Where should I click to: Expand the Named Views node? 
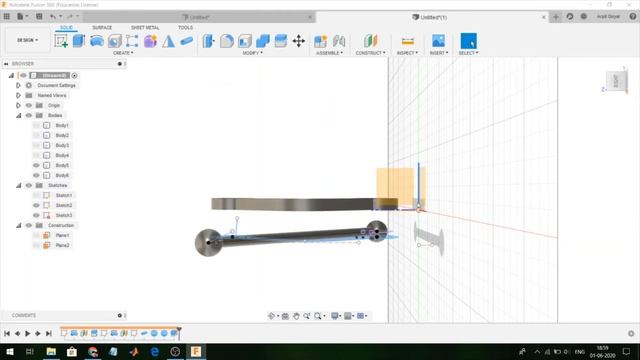18,95
